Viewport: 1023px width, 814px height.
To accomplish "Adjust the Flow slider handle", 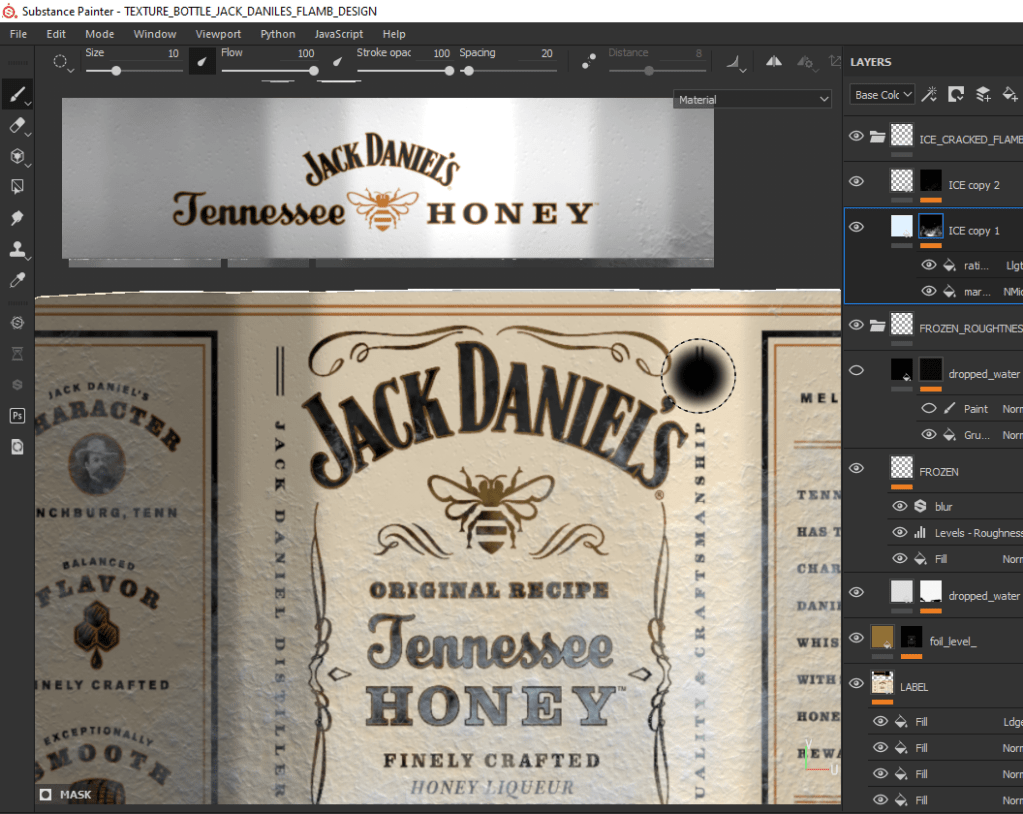I will 313,71.
